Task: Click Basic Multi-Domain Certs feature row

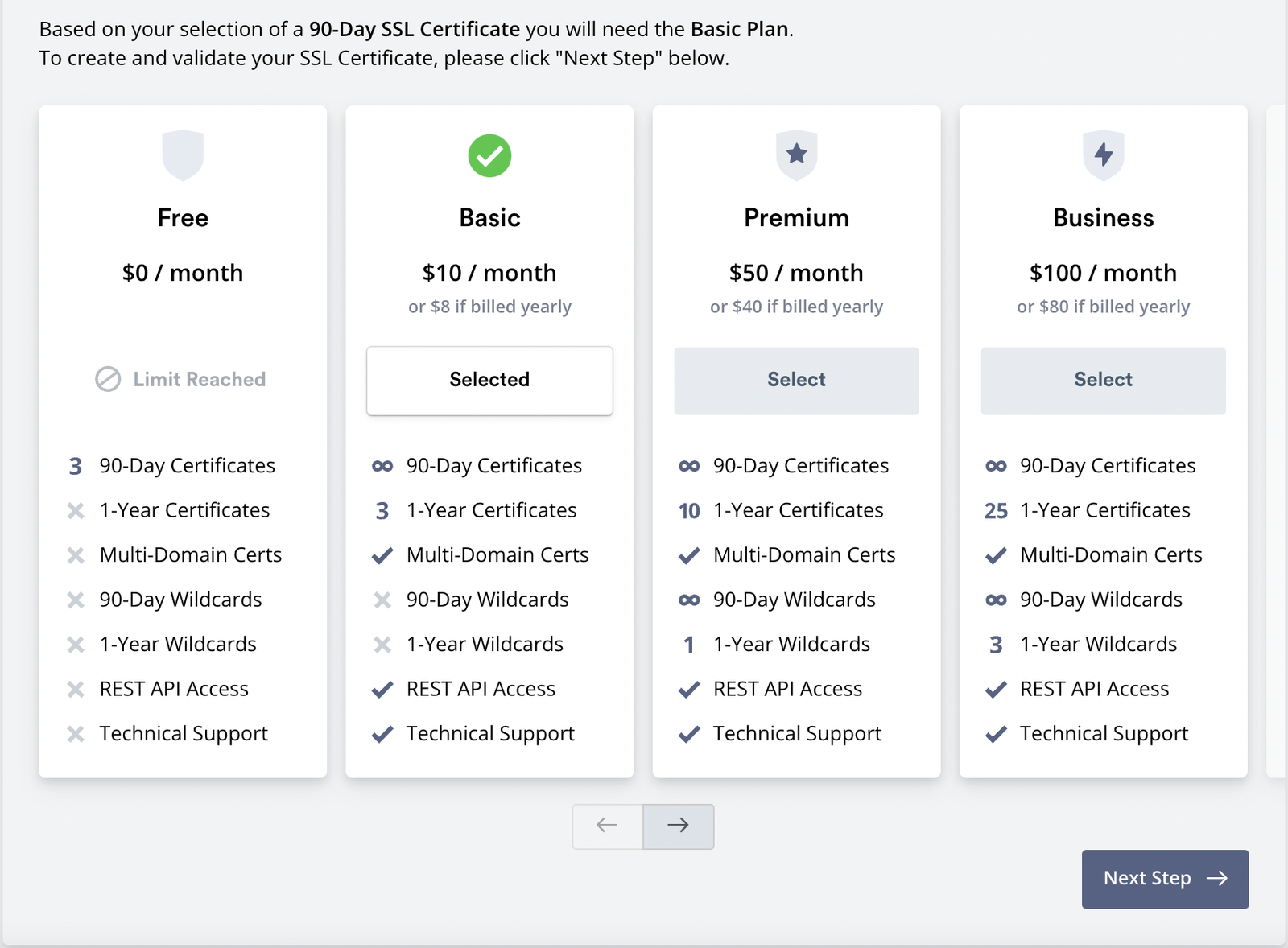Action: (x=497, y=555)
